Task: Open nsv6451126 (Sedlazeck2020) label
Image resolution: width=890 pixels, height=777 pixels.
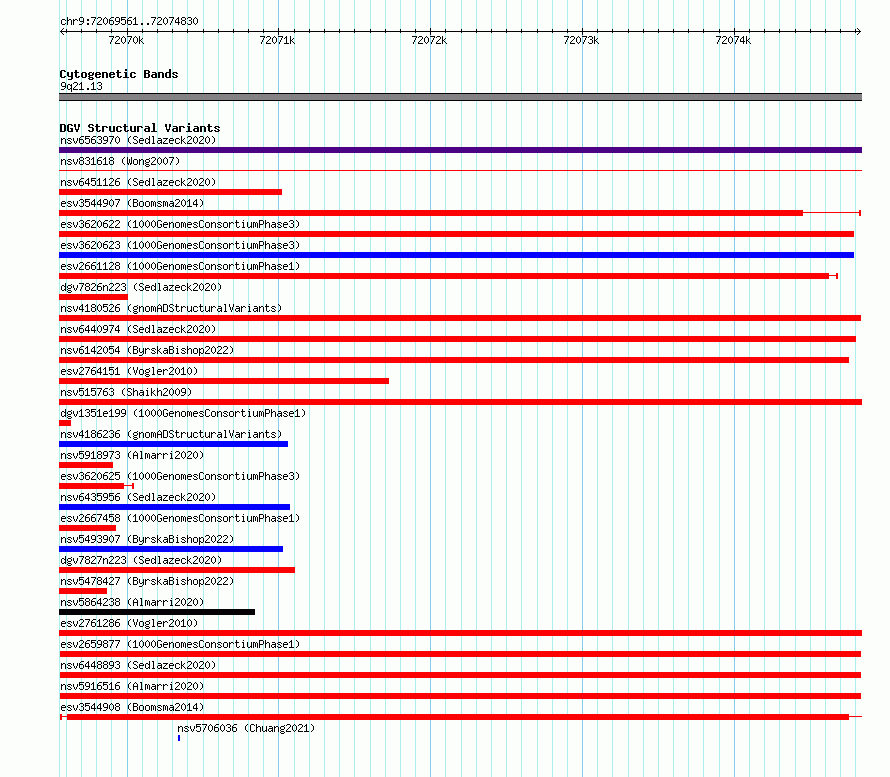Action: point(138,182)
